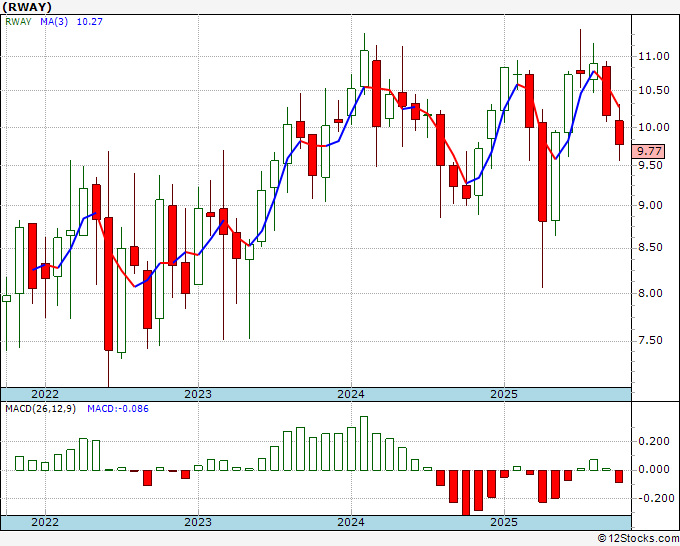
Task: Click the 0.000 MACD axis label
Action: [x=653, y=470]
